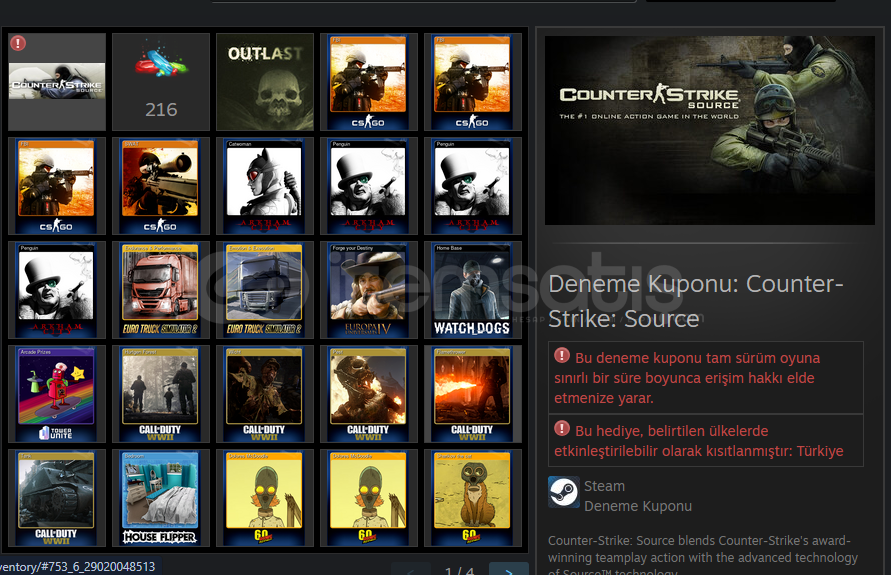The width and height of the screenshot is (891, 575).
Task: Select the Call of Duty WWII zombie soldier card
Action: pyautogui.click(x=265, y=394)
